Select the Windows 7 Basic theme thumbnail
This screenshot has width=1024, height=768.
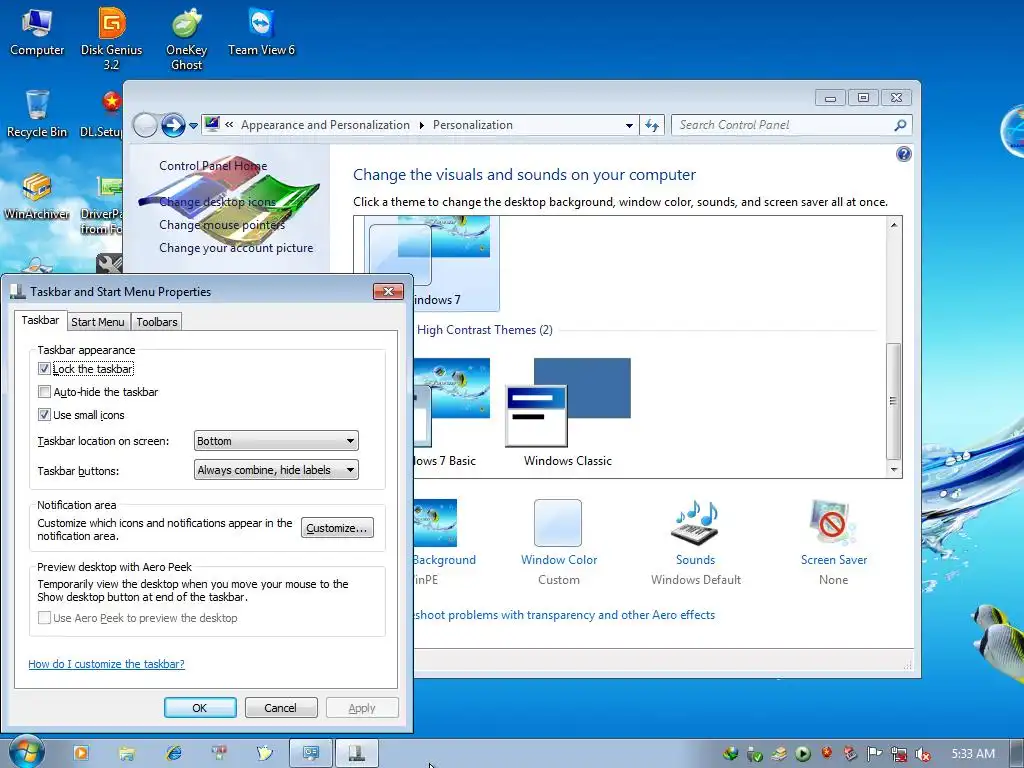pos(452,411)
